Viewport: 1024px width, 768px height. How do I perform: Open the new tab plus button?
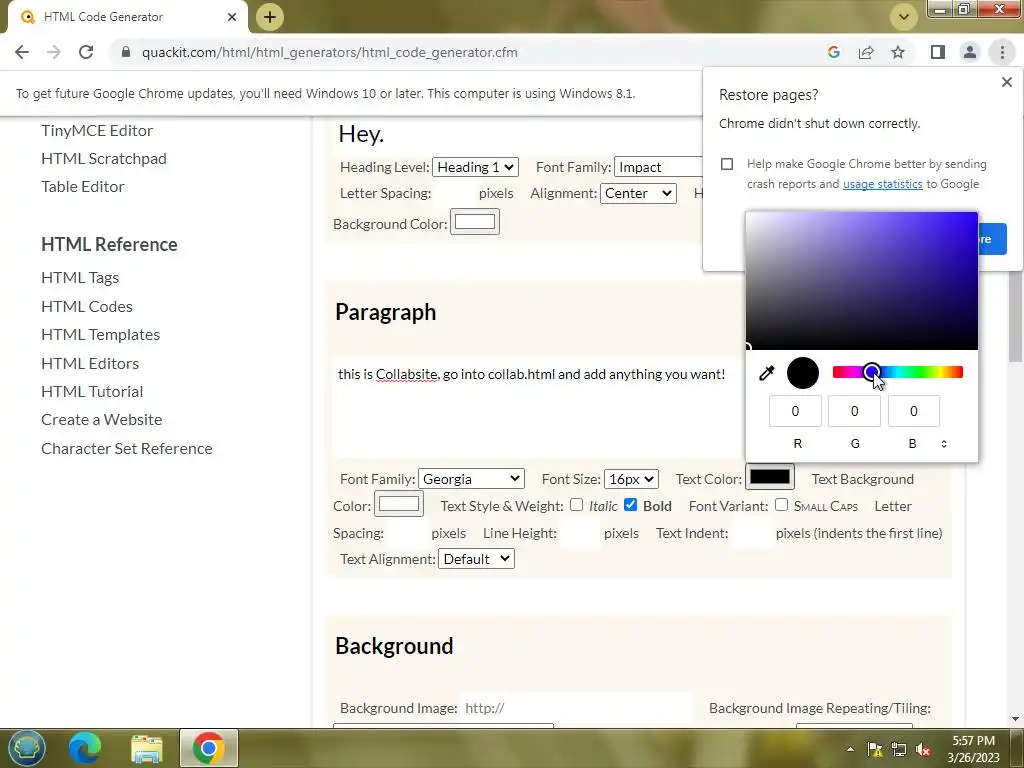[x=270, y=17]
